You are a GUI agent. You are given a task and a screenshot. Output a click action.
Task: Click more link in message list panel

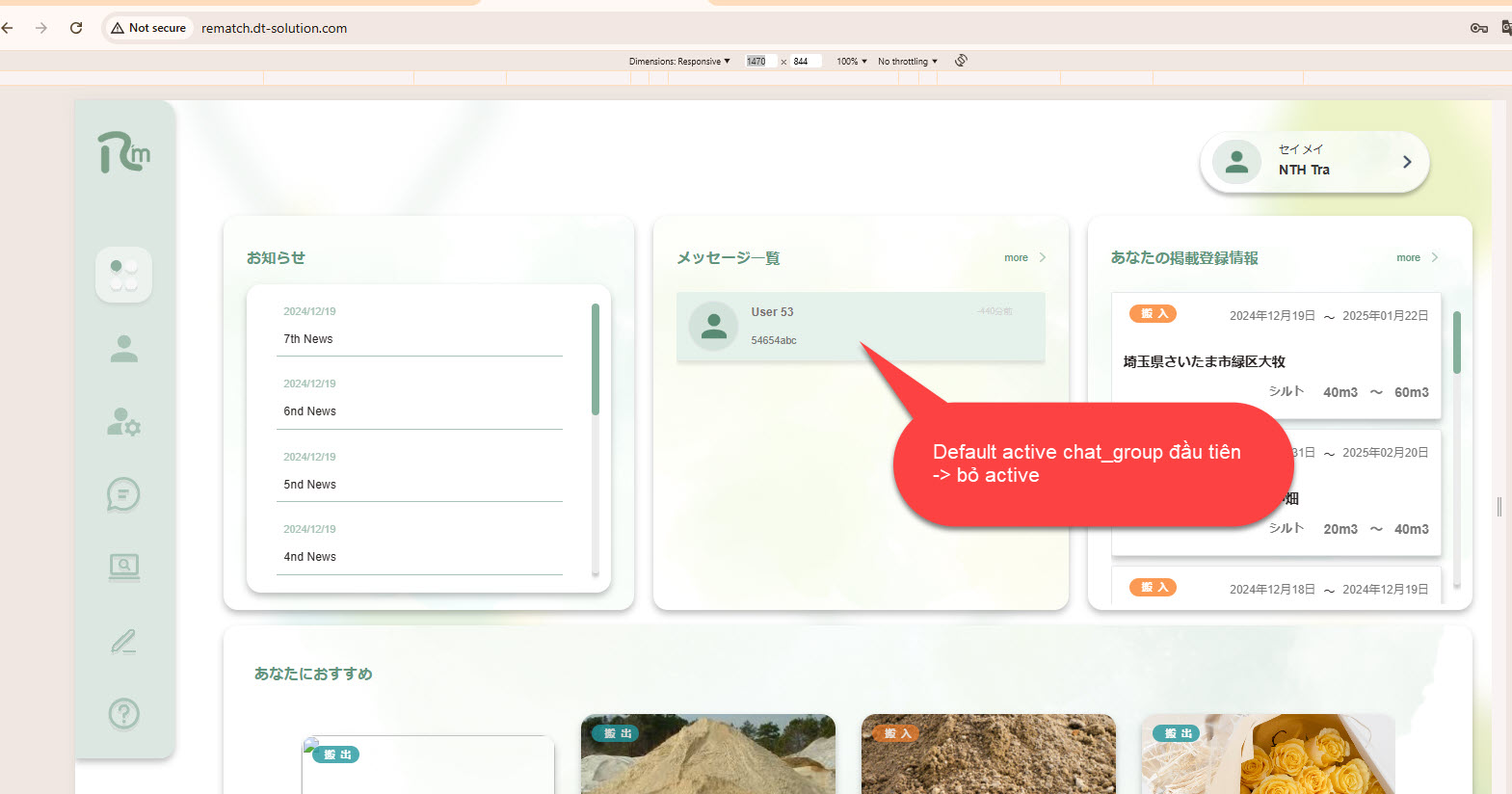(x=1023, y=258)
